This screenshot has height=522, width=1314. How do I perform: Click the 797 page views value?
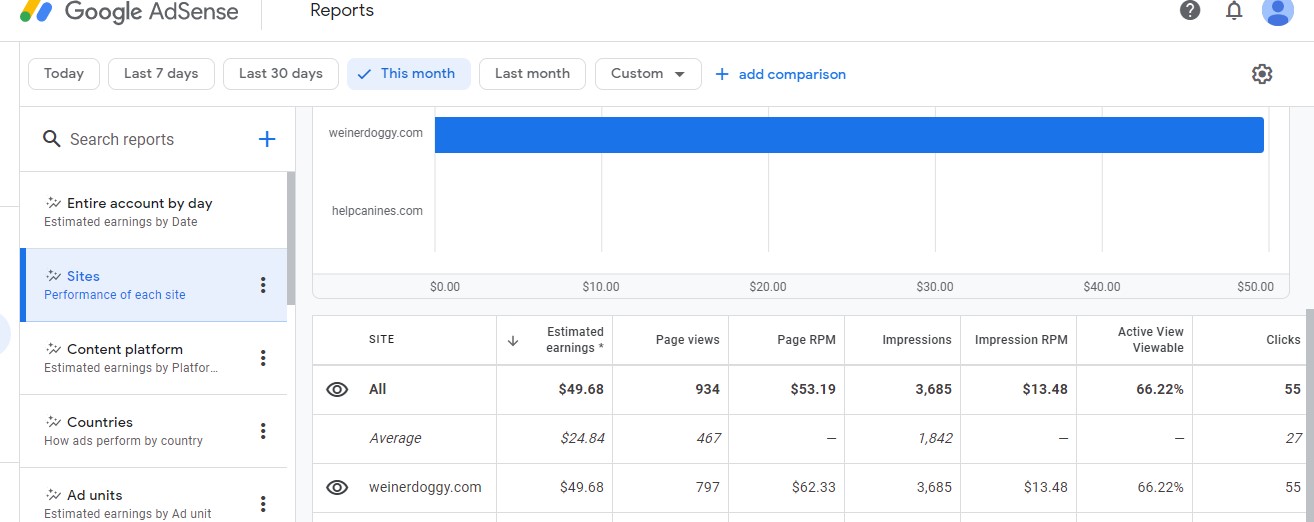click(708, 488)
